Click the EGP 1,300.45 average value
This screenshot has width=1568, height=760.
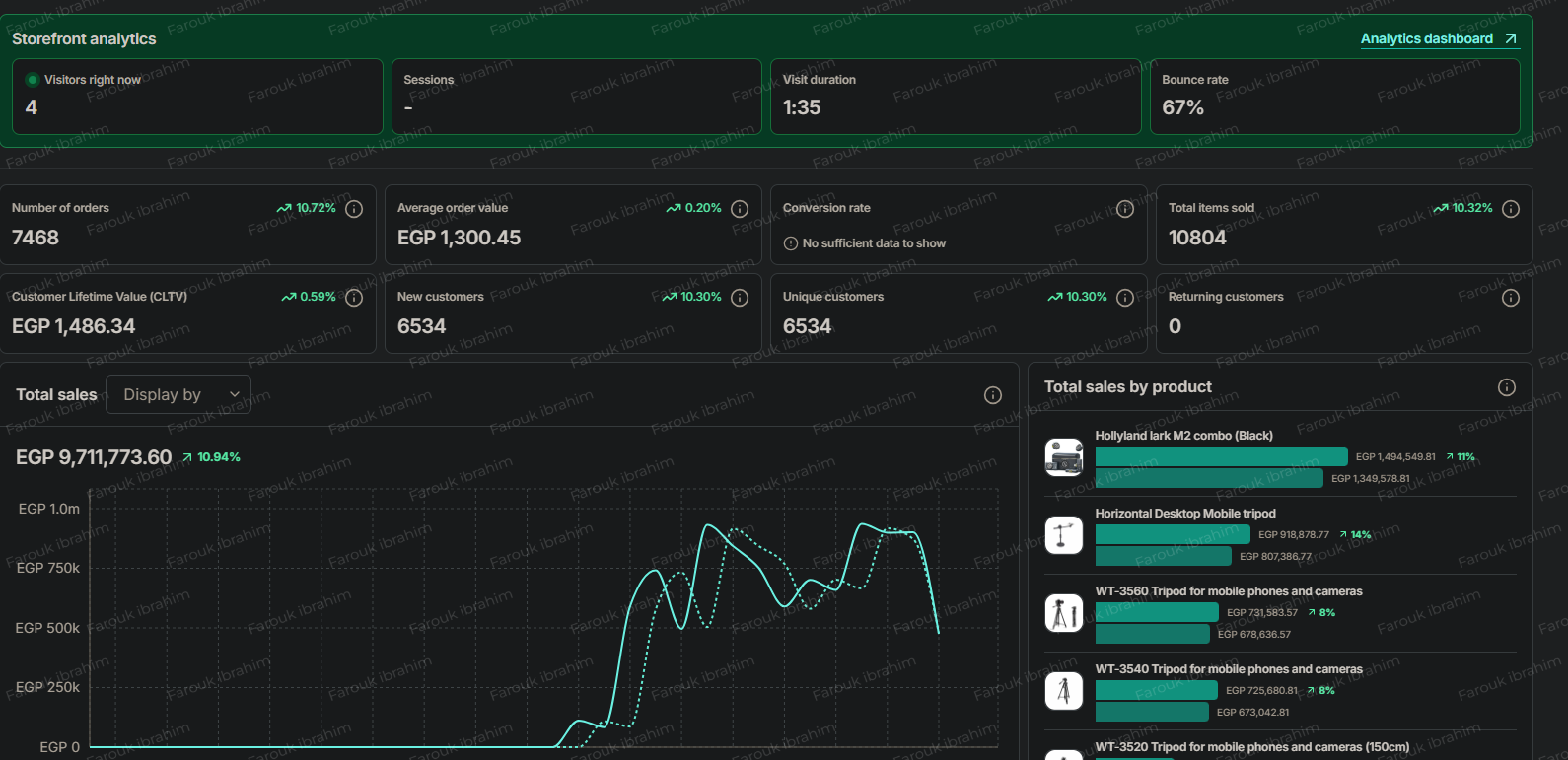pyautogui.click(x=459, y=238)
